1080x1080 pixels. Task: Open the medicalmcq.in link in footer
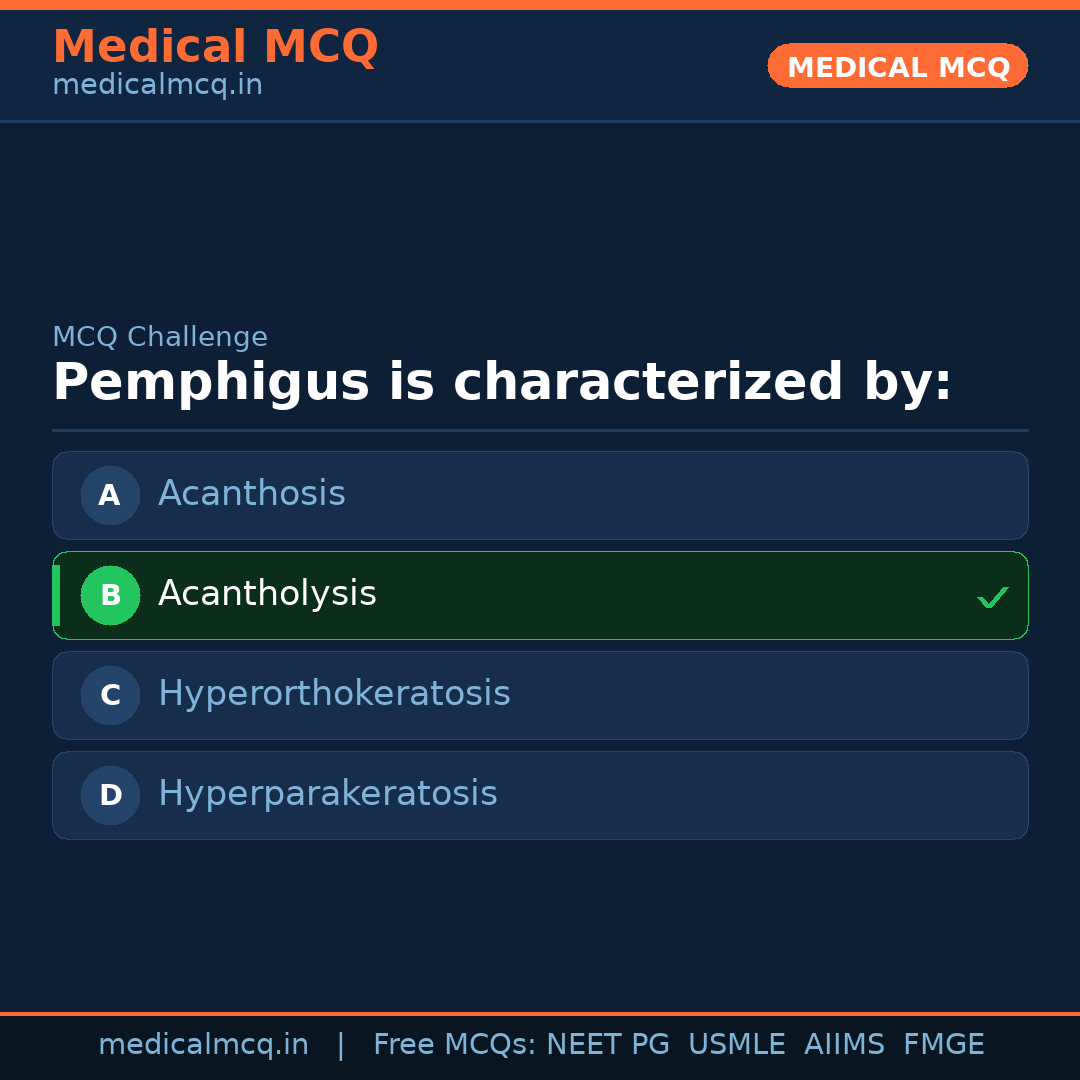[203, 1045]
